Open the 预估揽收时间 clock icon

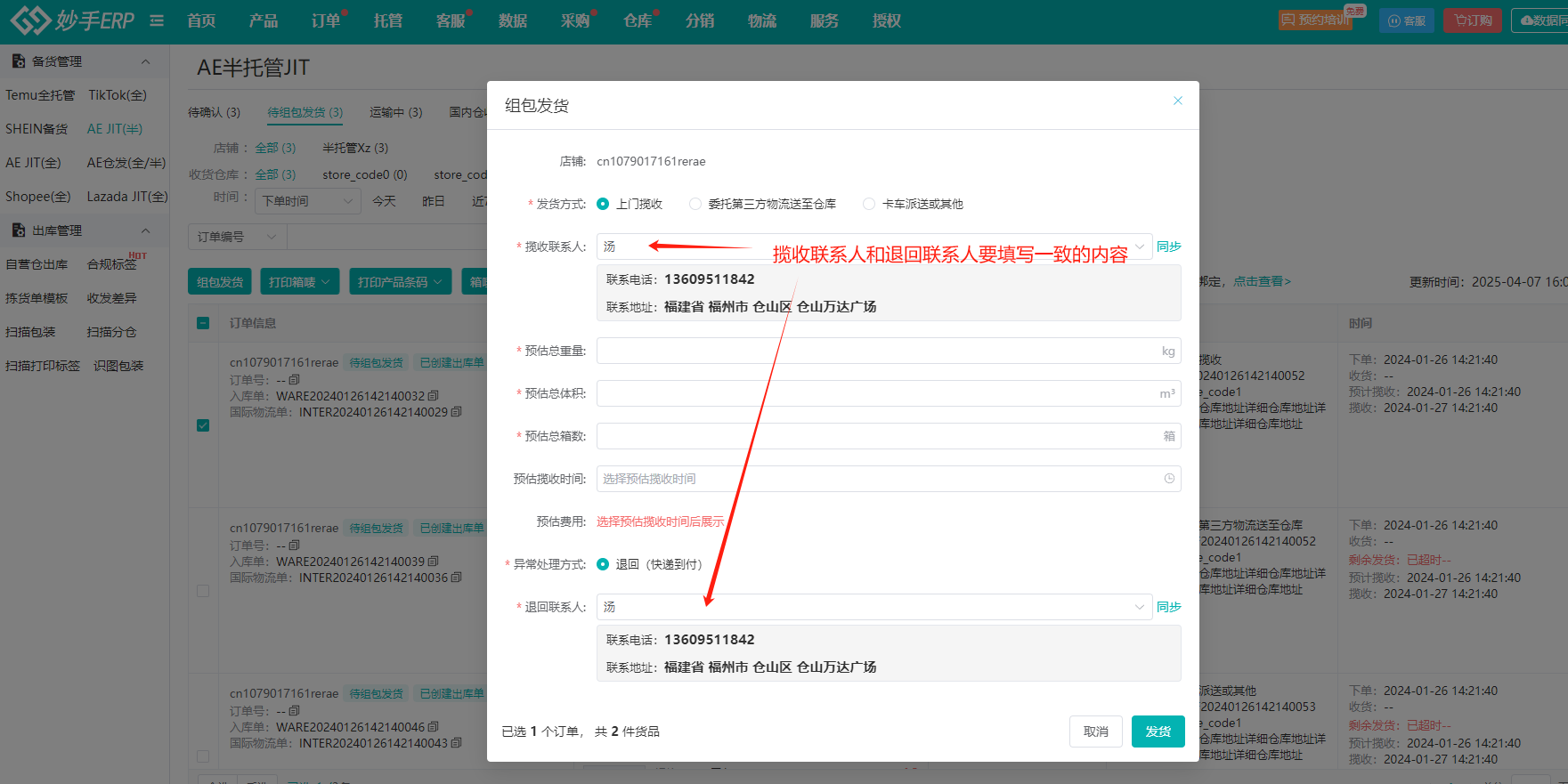(1169, 479)
